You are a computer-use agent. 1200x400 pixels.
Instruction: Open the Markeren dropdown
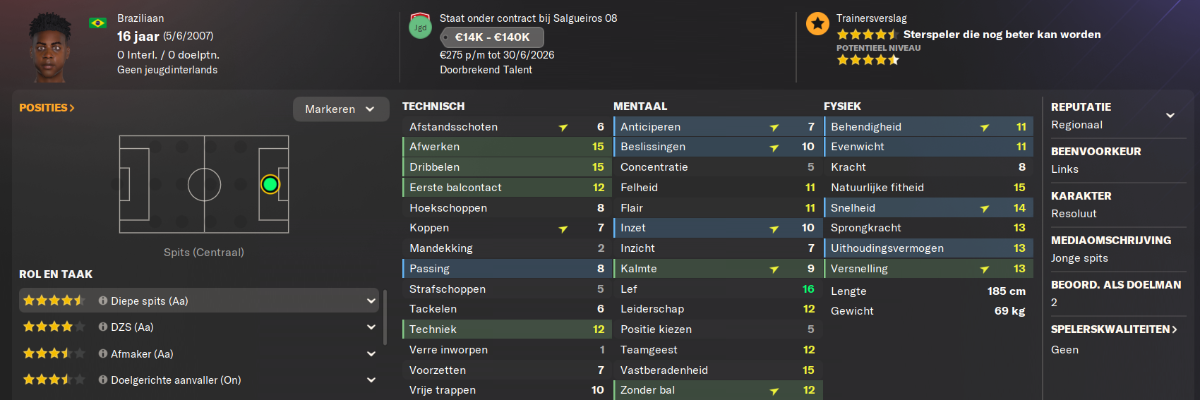tap(341, 109)
